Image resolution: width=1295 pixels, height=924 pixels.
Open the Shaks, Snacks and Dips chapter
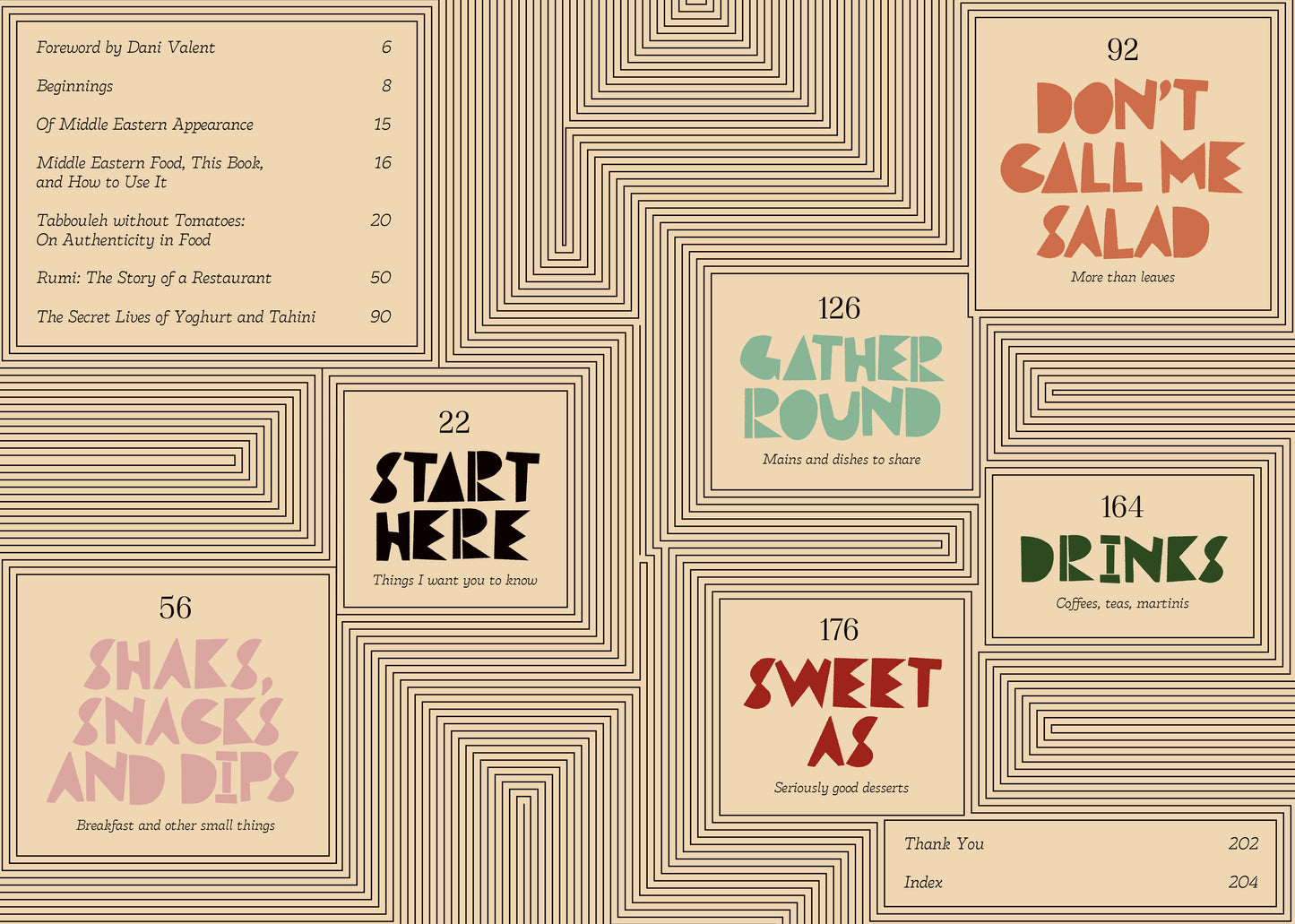click(174, 721)
